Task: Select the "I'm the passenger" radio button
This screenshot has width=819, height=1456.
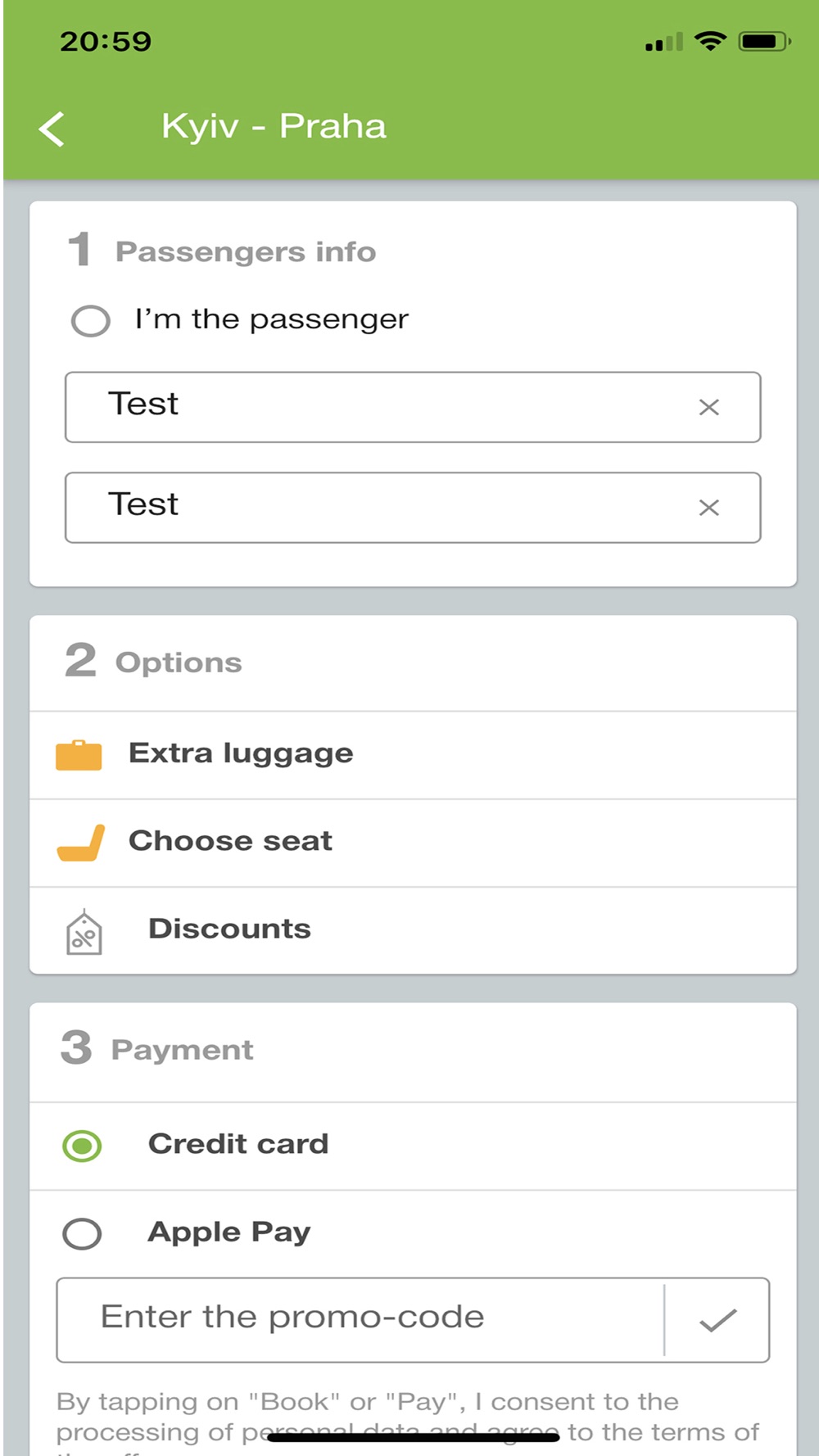Action: point(90,321)
